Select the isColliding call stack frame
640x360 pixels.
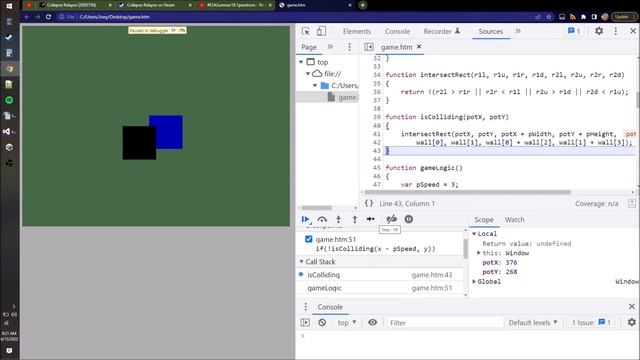380,275
